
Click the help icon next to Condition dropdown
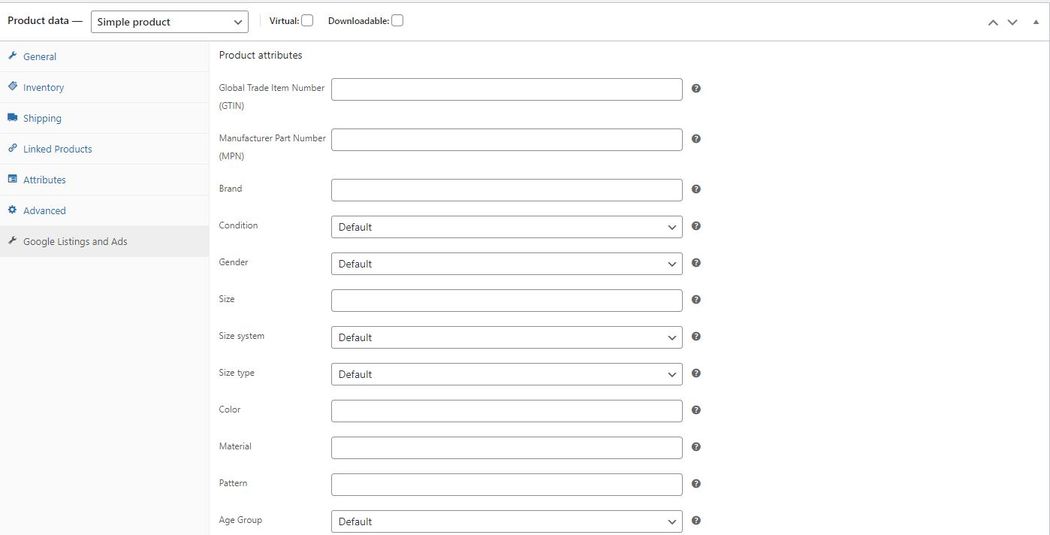(696, 226)
